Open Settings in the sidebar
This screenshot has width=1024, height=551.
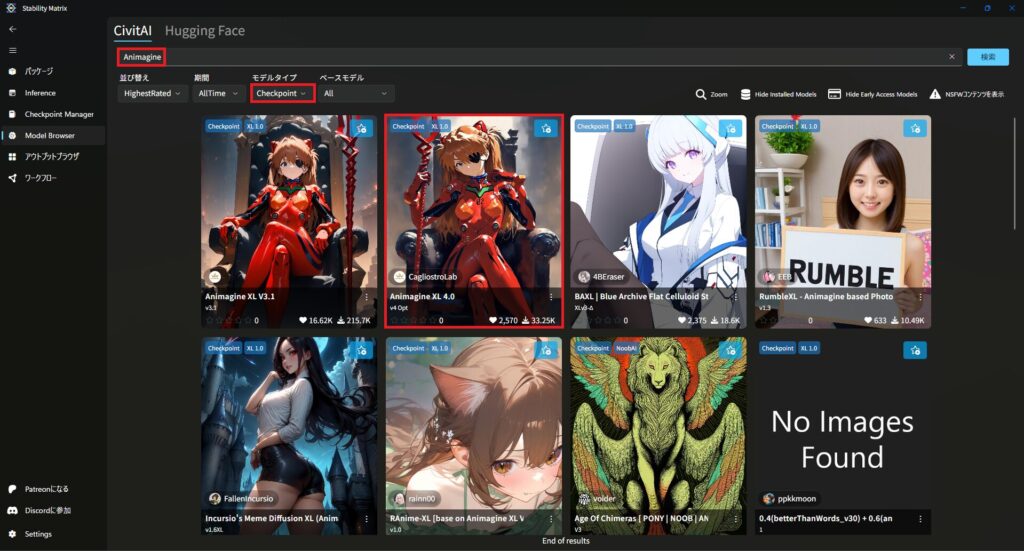click(52, 534)
